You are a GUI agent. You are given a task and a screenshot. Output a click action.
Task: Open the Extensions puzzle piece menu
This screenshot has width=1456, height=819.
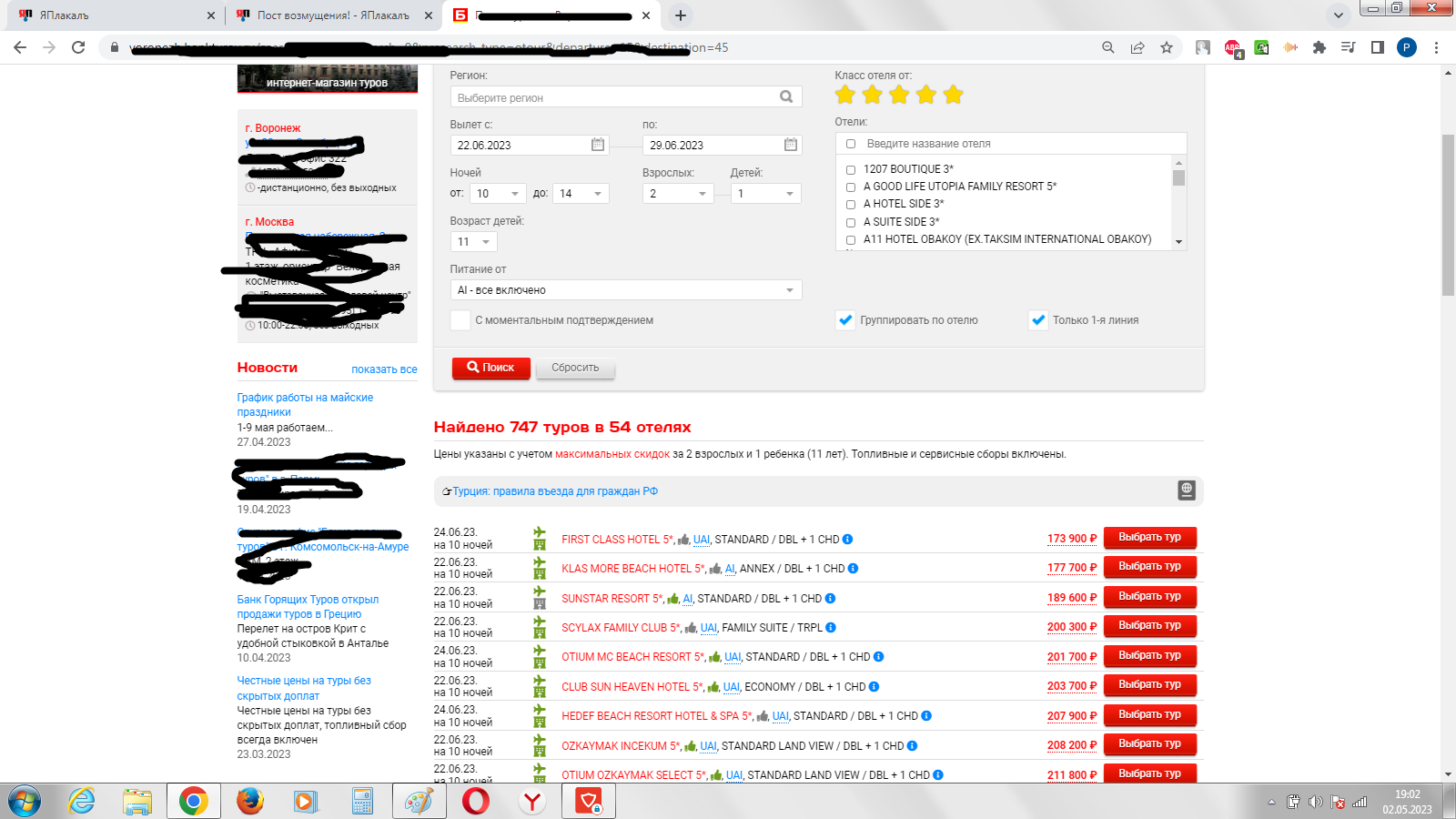coord(1319,47)
